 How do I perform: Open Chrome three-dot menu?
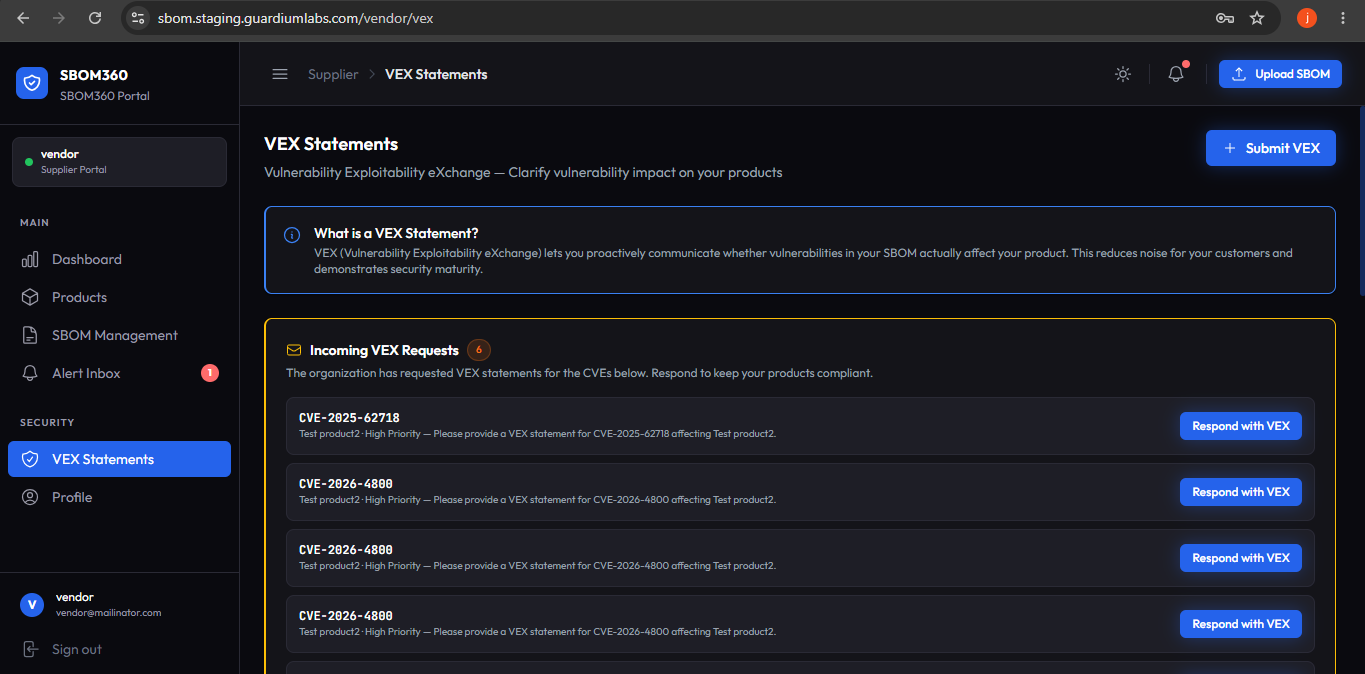1343,18
